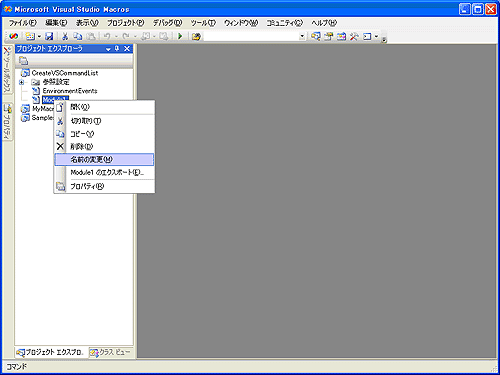This screenshot has width=500, height=375.
Task: Select the 参照設定 folder item
Action: (x=56, y=82)
